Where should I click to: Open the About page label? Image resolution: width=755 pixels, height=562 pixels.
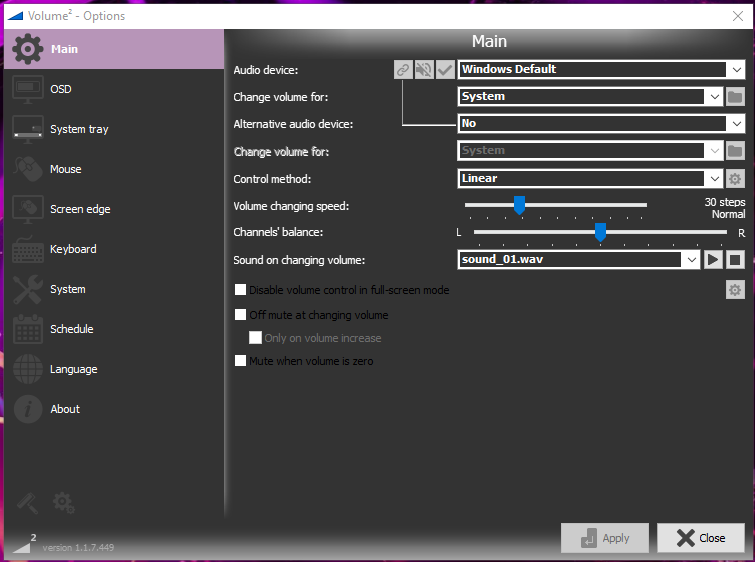coord(65,409)
